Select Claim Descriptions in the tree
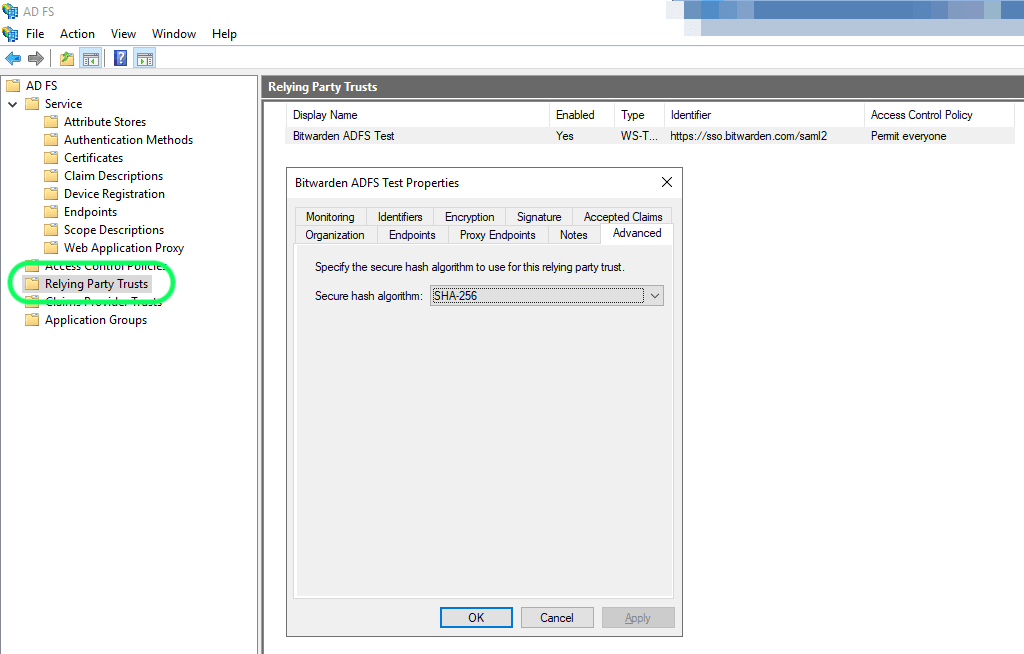This screenshot has height=654, width=1024. pyautogui.click(x=113, y=176)
